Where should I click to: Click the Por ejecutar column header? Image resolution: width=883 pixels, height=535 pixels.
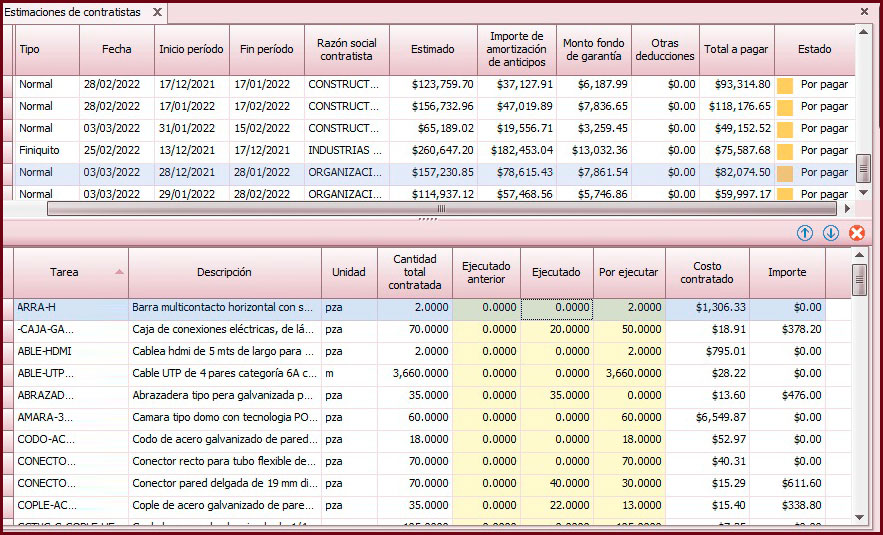tap(629, 273)
